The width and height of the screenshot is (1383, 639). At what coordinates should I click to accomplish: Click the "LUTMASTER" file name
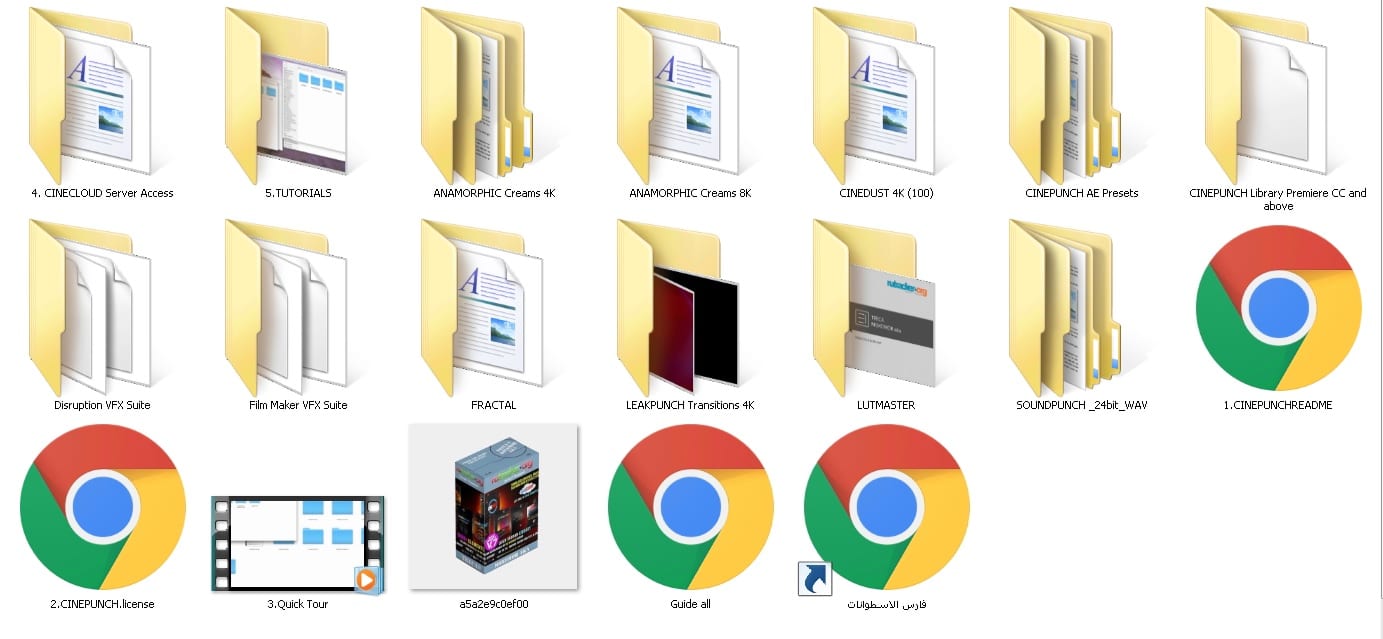click(x=886, y=405)
